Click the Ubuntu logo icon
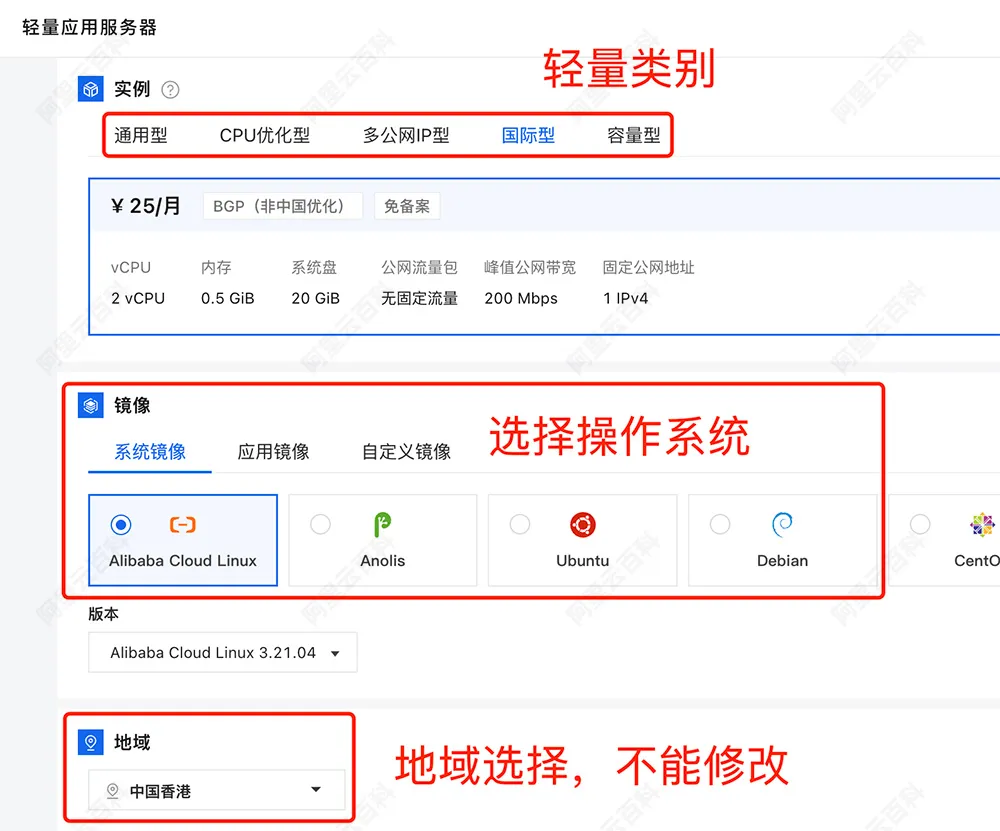The width and height of the screenshot is (1000, 831). point(583,524)
